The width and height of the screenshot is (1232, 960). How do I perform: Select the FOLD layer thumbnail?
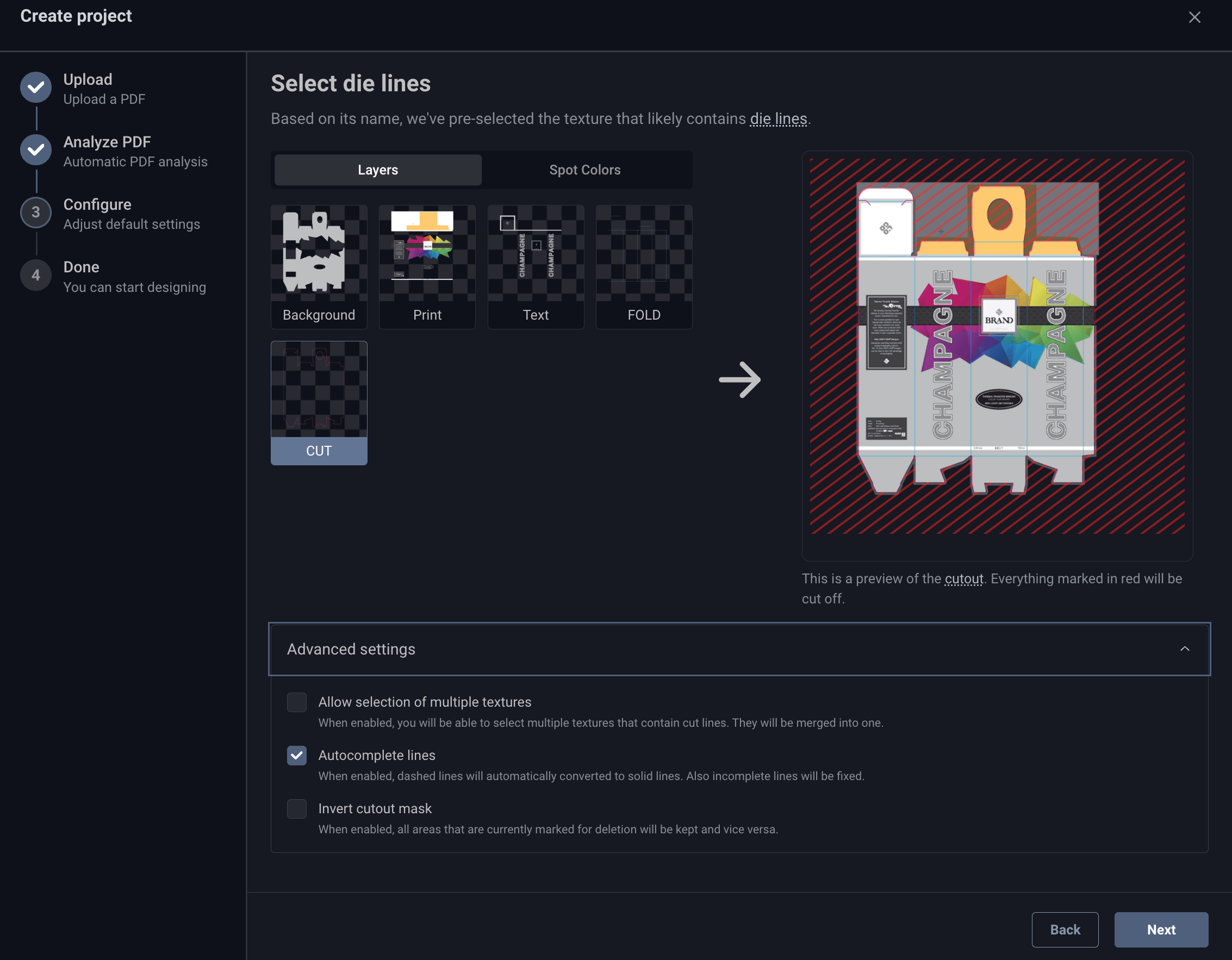pyautogui.click(x=644, y=267)
